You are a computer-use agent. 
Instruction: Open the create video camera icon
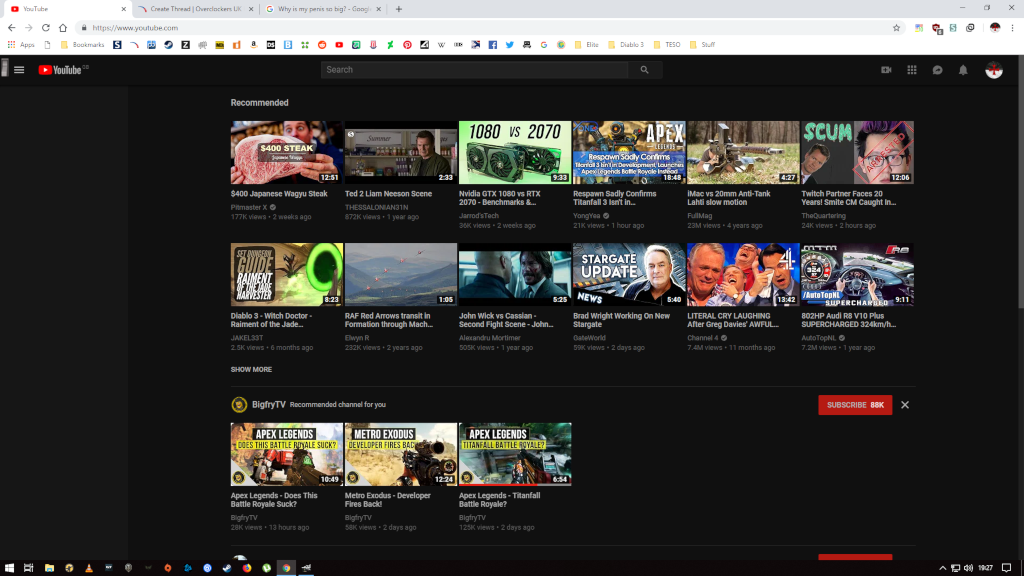886,70
